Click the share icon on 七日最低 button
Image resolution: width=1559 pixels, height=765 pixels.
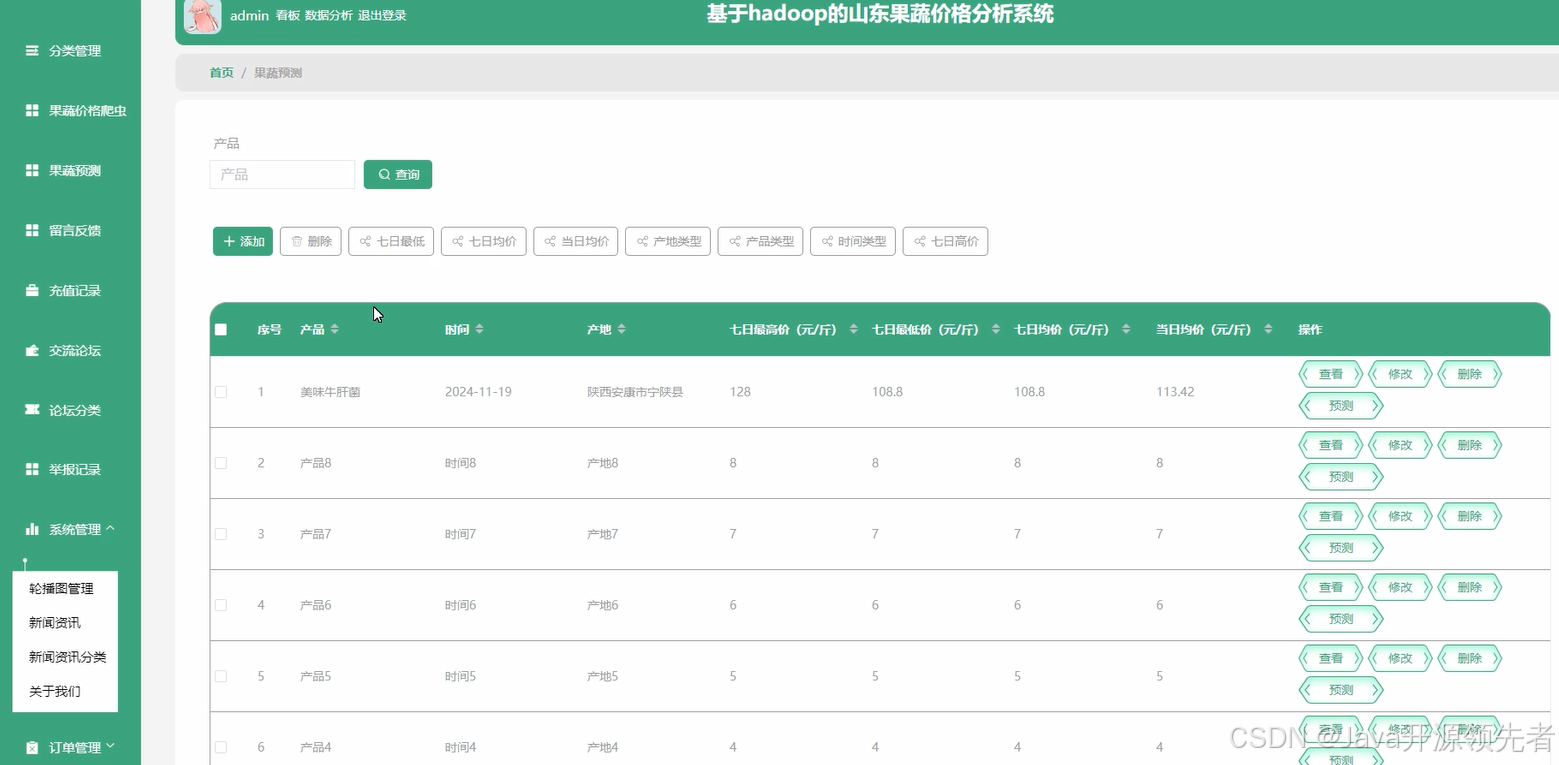pos(365,241)
